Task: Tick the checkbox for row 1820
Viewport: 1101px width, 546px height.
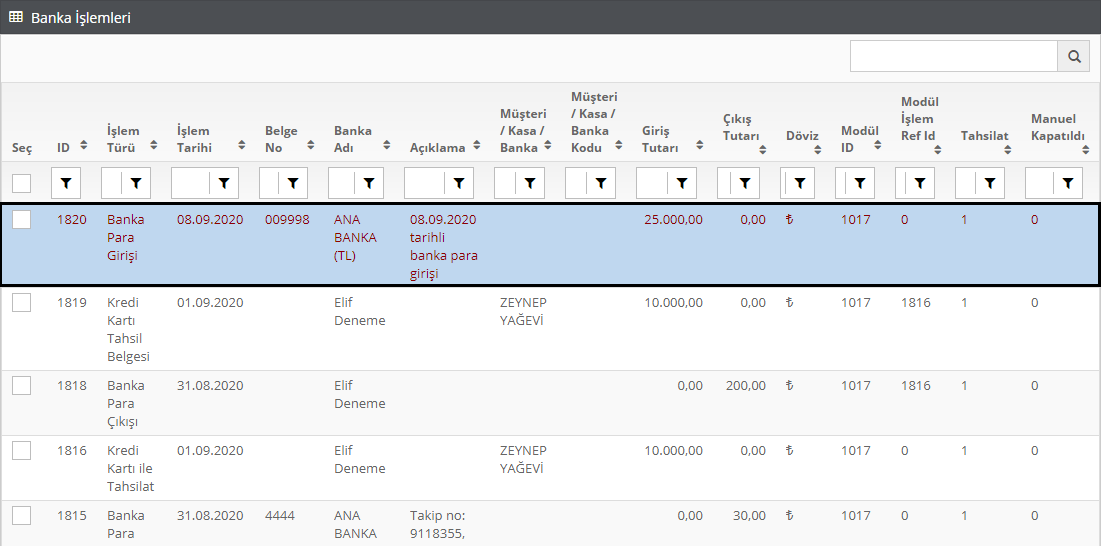Action: [22, 220]
